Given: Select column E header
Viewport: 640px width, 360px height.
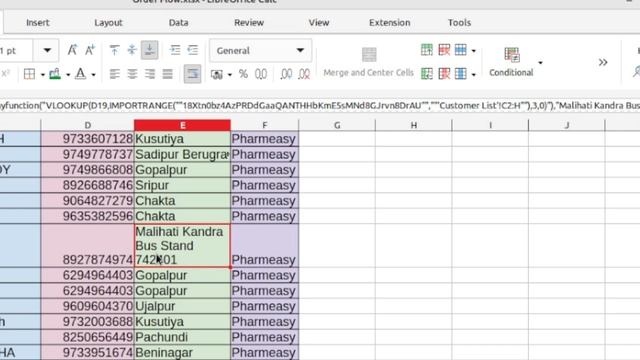Looking at the screenshot, I should [182, 125].
